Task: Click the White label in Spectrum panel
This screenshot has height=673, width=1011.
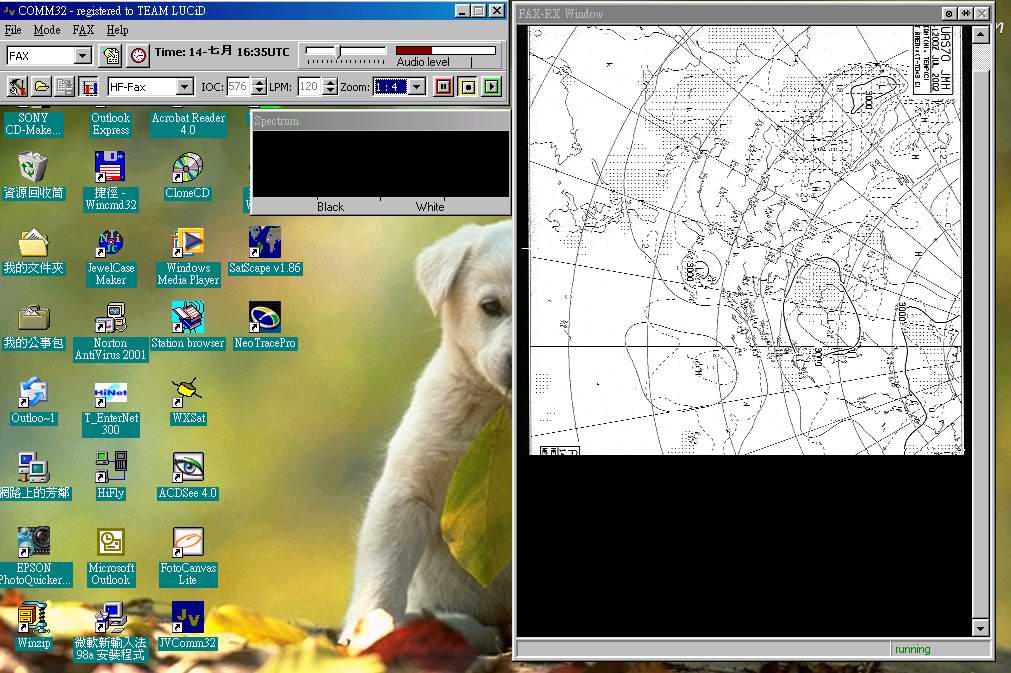Action: [x=429, y=207]
